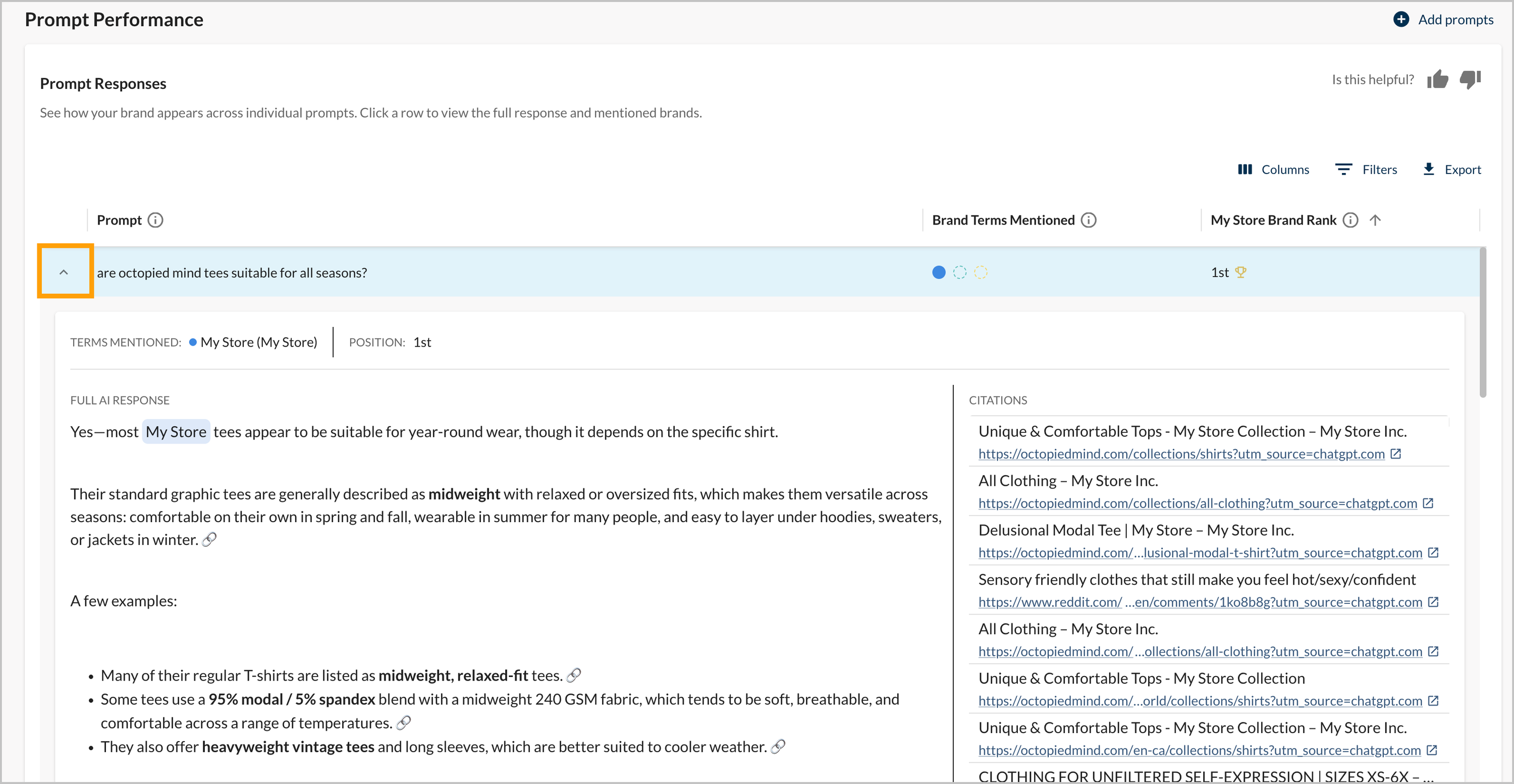The height and width of the screenshot is (784, 1514).
Task: Click Add prompts text link
Action: tap(1456, 19)
